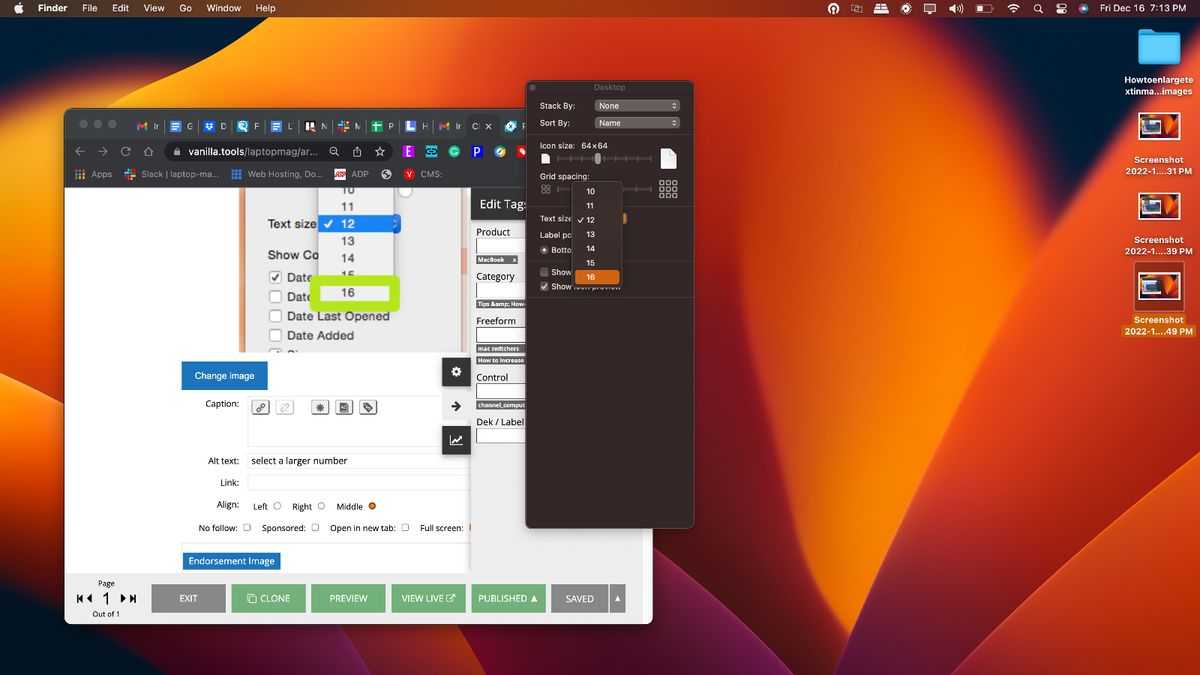Open Apple menu

point(18,8)
